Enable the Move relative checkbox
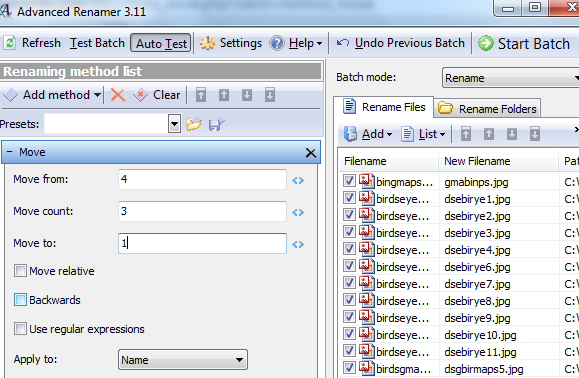 (20, 271)
